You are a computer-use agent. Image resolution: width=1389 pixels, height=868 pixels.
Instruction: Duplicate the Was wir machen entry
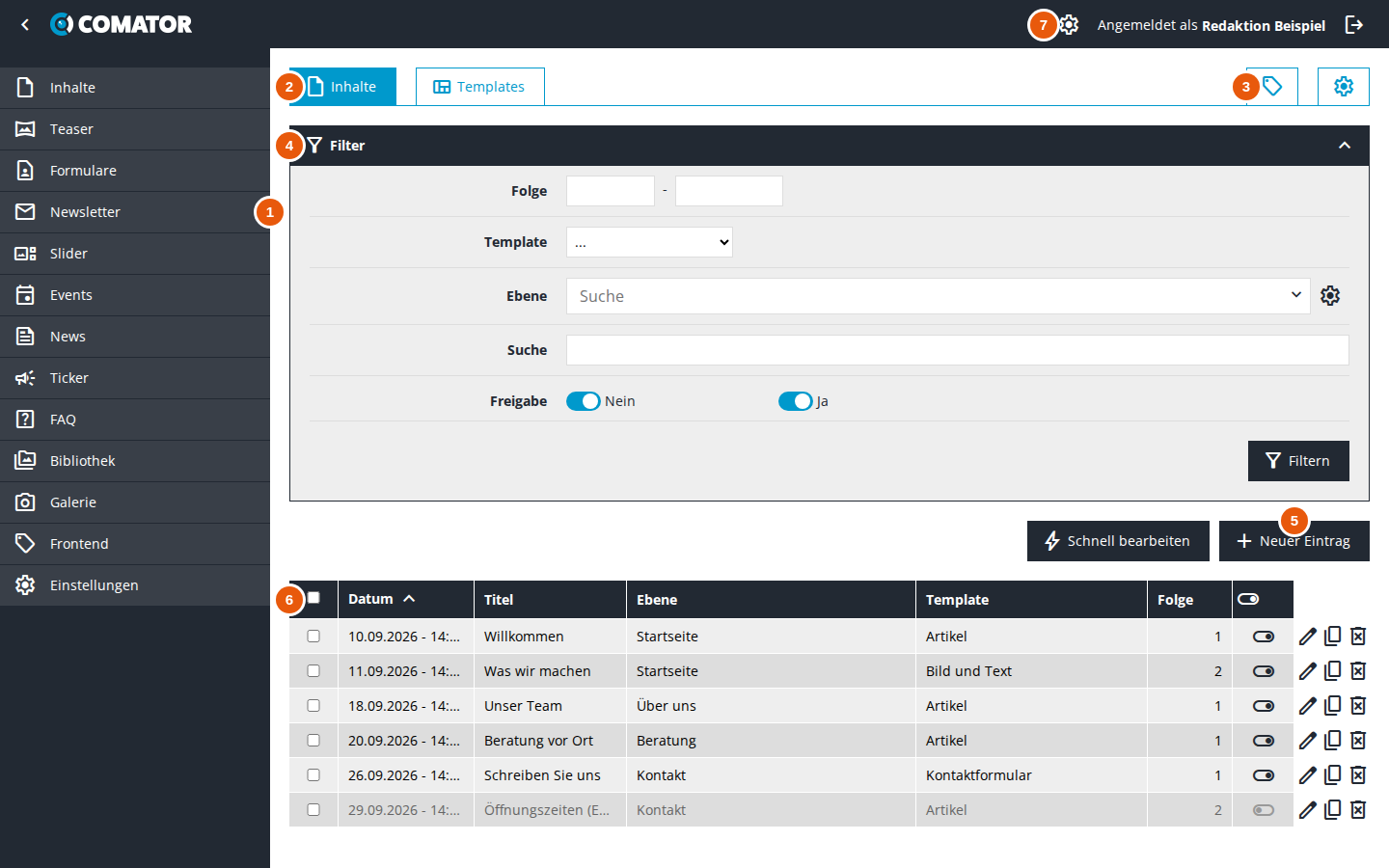point(1333,670)
